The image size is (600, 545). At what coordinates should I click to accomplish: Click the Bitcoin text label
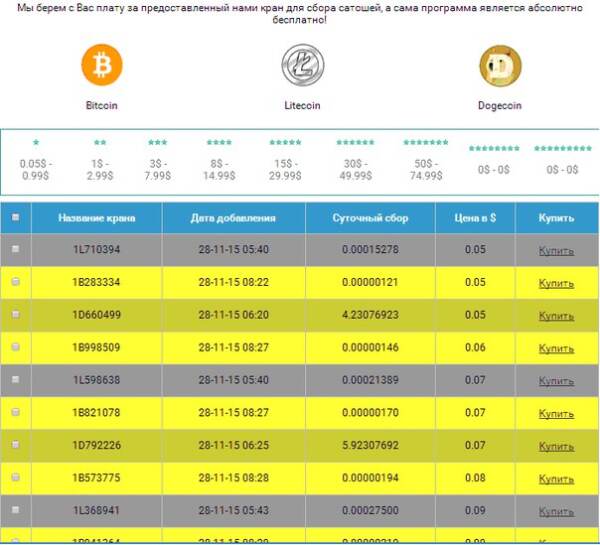pos(101,105)
